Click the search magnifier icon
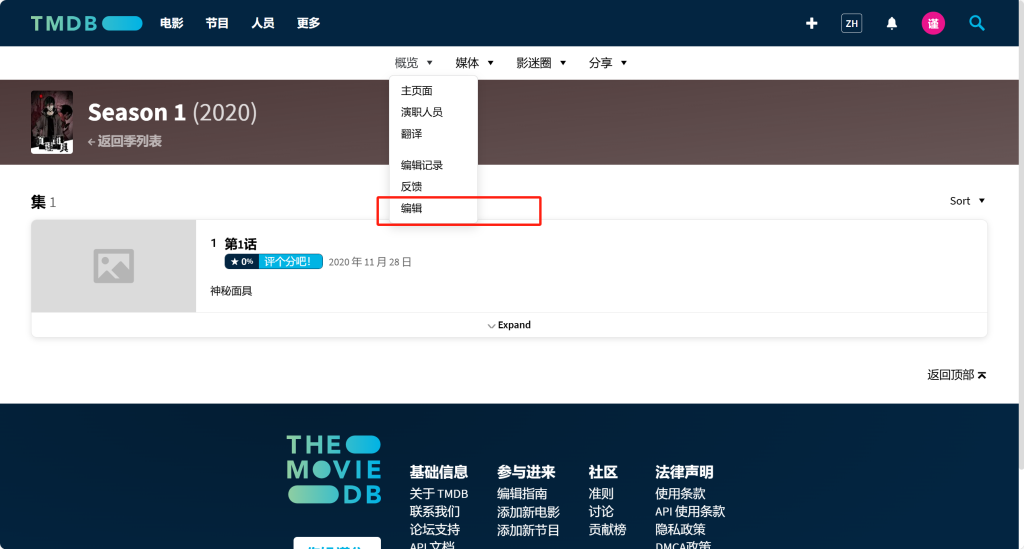Viewport: 1024px width, 549px height. click(977, 23)
